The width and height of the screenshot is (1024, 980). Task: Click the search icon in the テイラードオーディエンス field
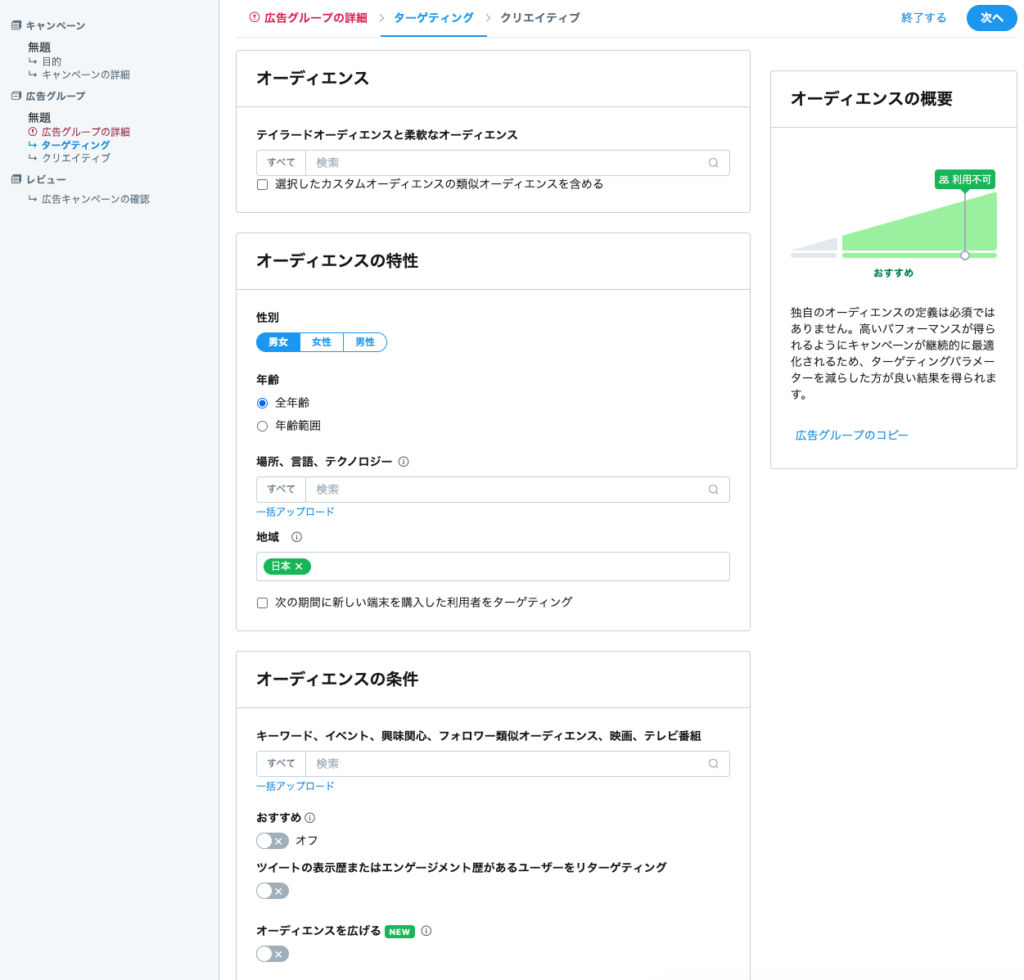coord(713,163)
